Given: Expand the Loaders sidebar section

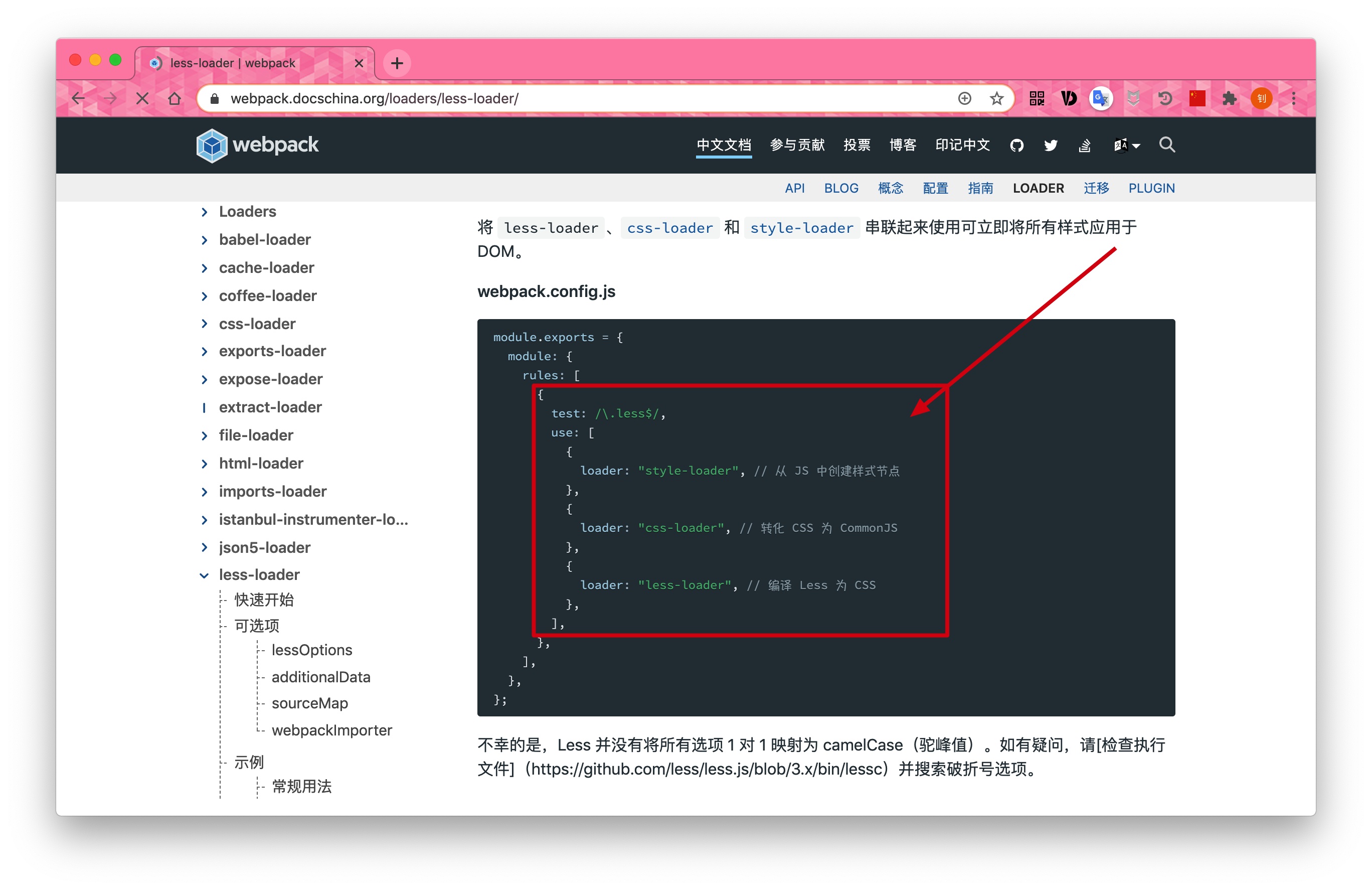Looking at the screenshot, I should pos(204,212).
